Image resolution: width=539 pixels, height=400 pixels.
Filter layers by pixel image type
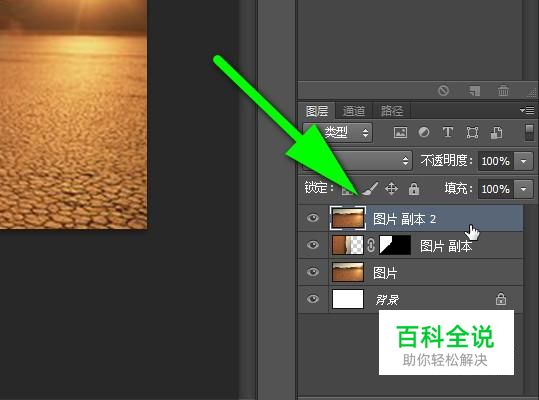coord(400,132)
